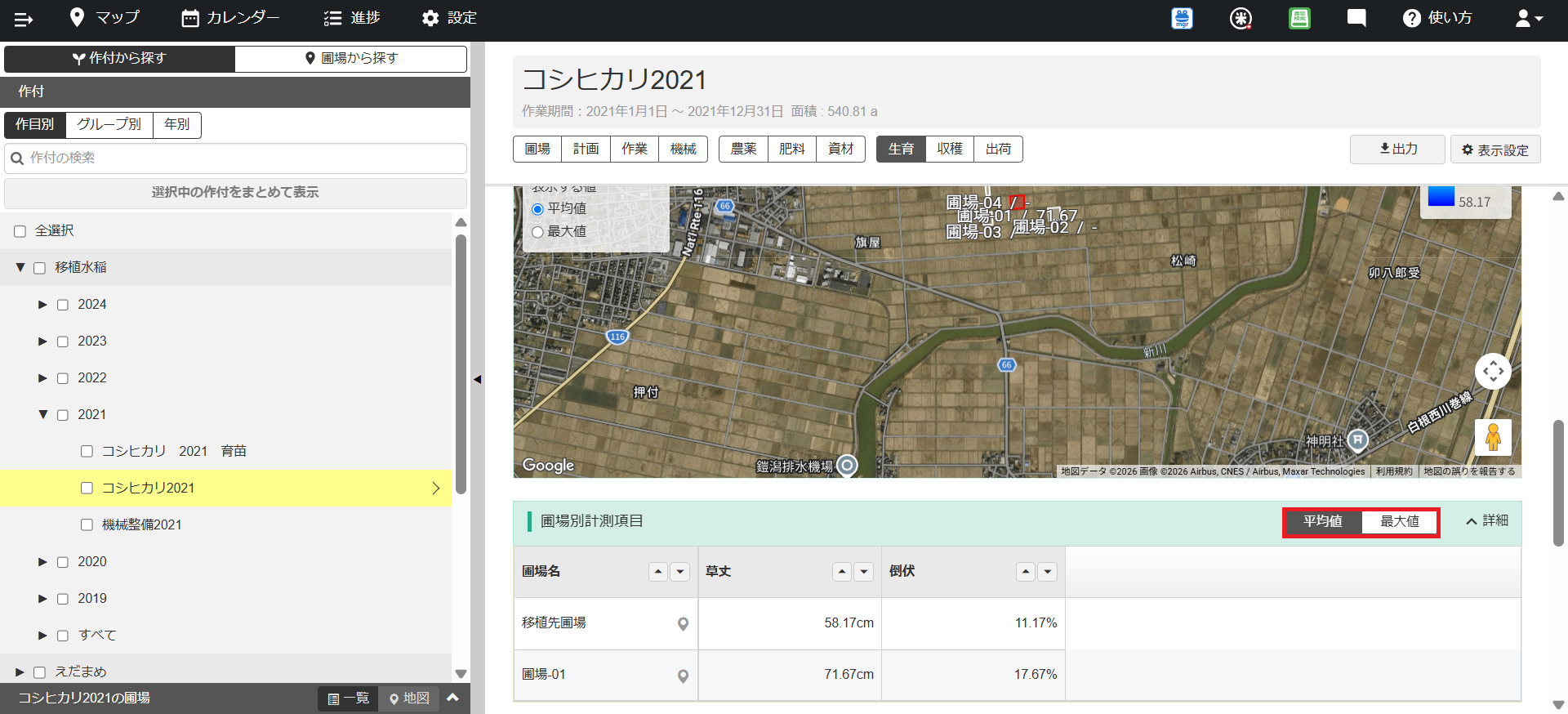The height and width of the screenshot is (714, 1568).
Task: Collapse the 2021 tree node
Action: 43,414
